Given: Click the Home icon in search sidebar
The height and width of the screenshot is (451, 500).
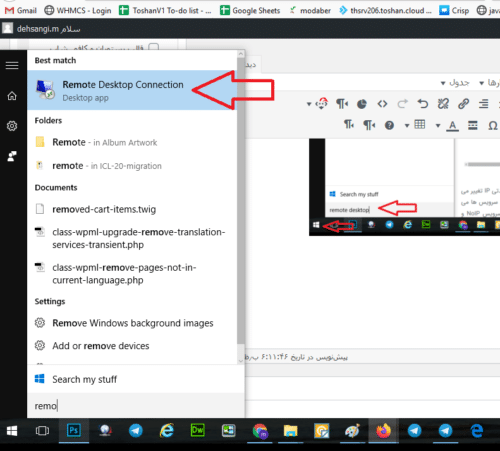Looking at the screenshot, I should [12, 96].
